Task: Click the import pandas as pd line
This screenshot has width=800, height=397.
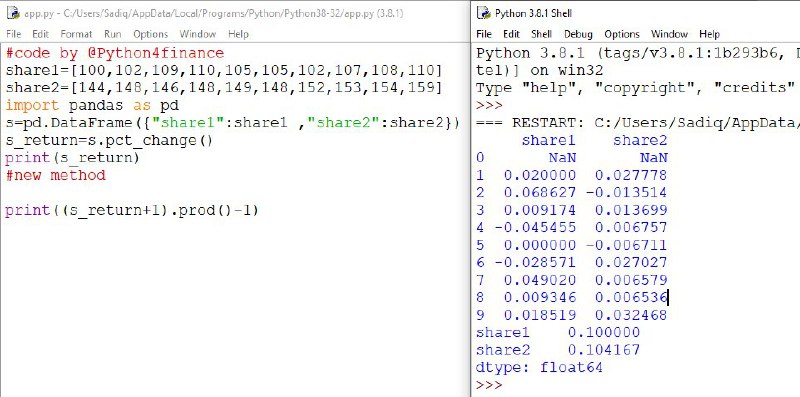Action: 92,106
